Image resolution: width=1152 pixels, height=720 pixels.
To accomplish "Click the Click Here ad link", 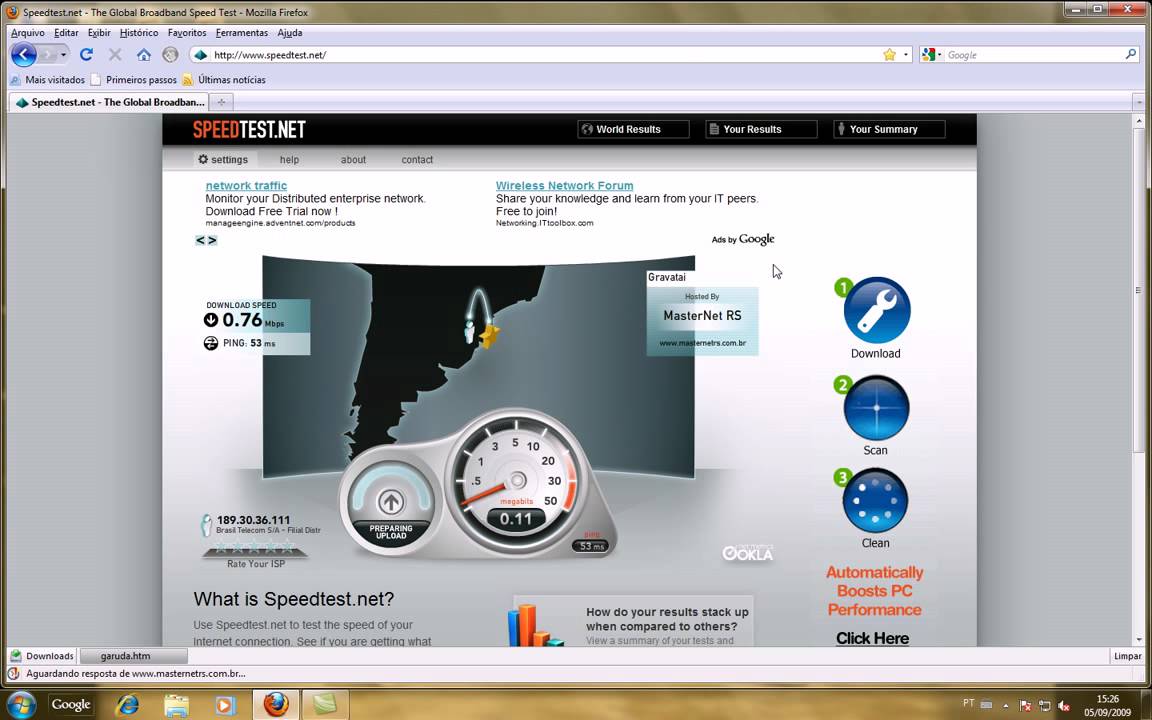I will point(873,638).
